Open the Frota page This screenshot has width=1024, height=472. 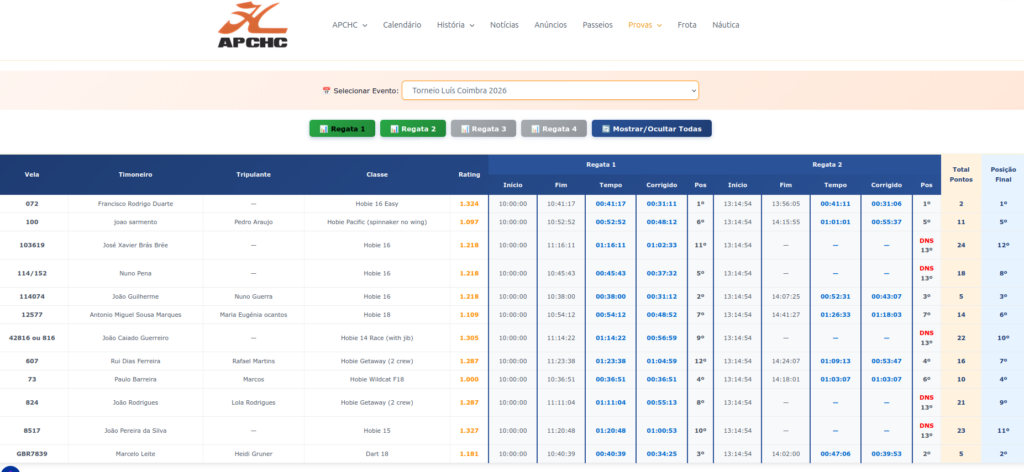(x=687, y=25)
